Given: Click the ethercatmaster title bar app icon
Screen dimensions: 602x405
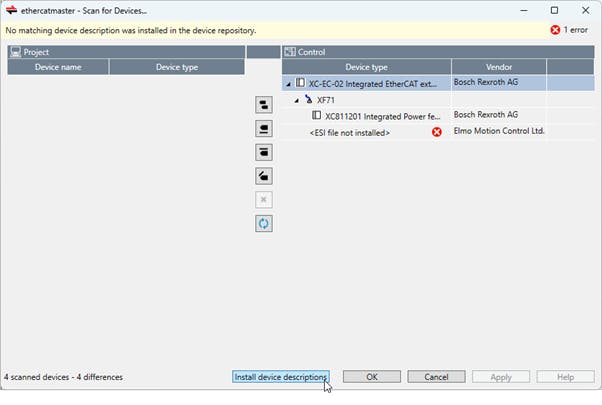Looking at the screenshot, I should pyautogui.click(x=12, y=10).
